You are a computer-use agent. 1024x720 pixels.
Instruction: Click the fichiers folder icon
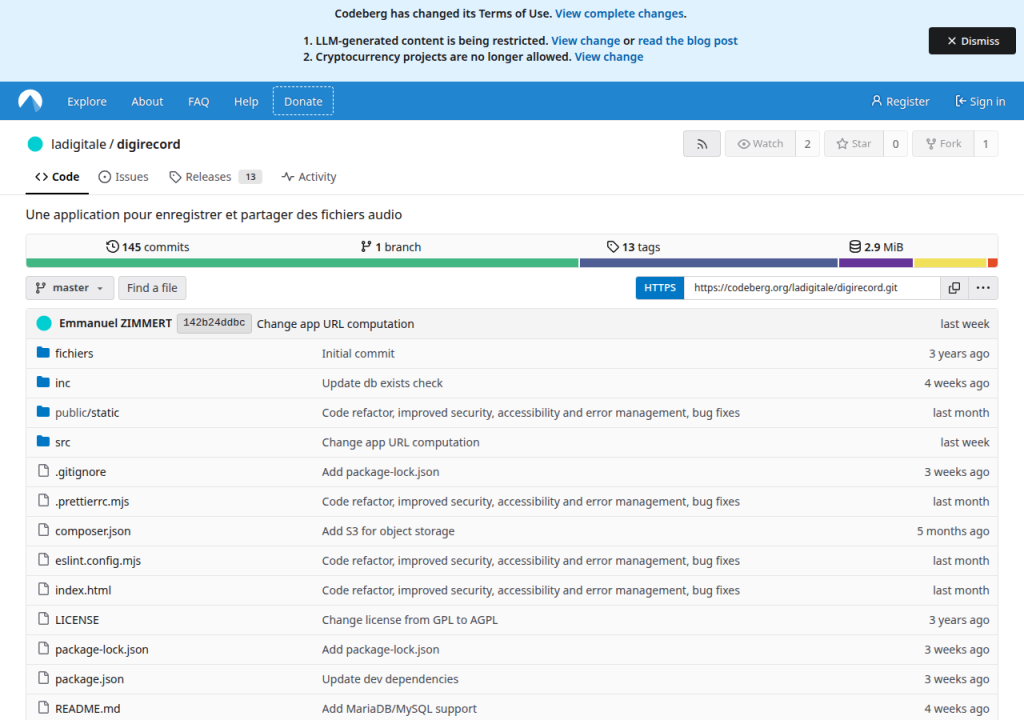43,353
